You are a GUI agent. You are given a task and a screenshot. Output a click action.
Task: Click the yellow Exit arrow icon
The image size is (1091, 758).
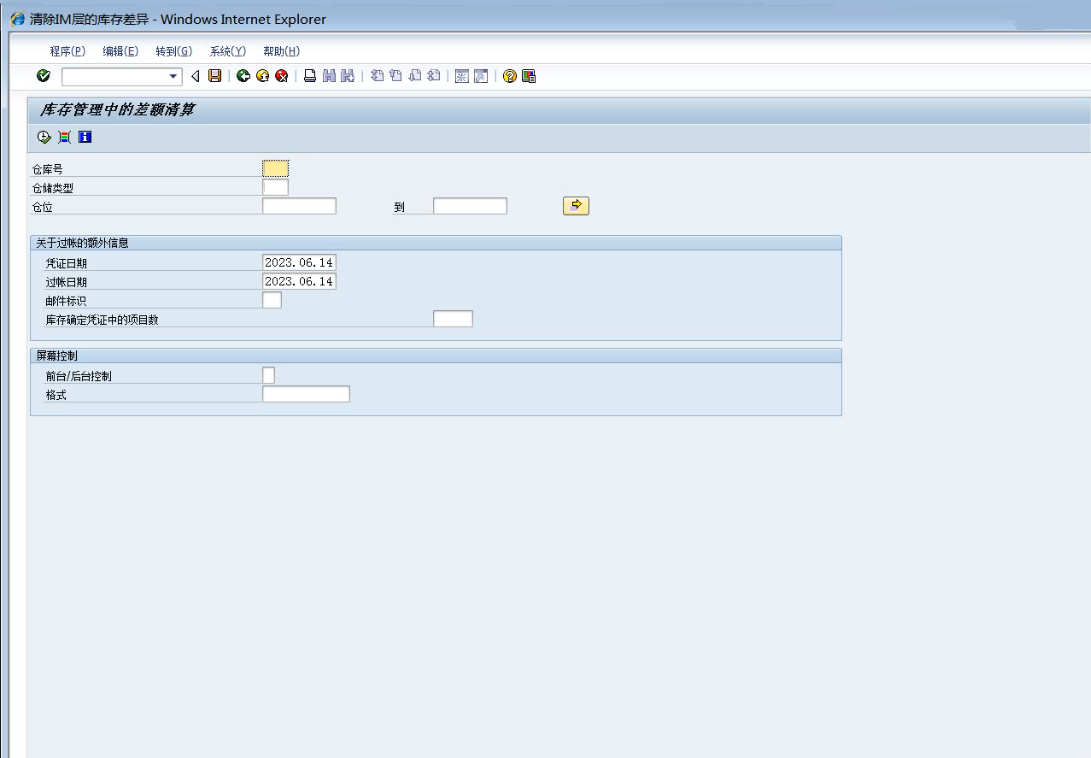(262, 76)
